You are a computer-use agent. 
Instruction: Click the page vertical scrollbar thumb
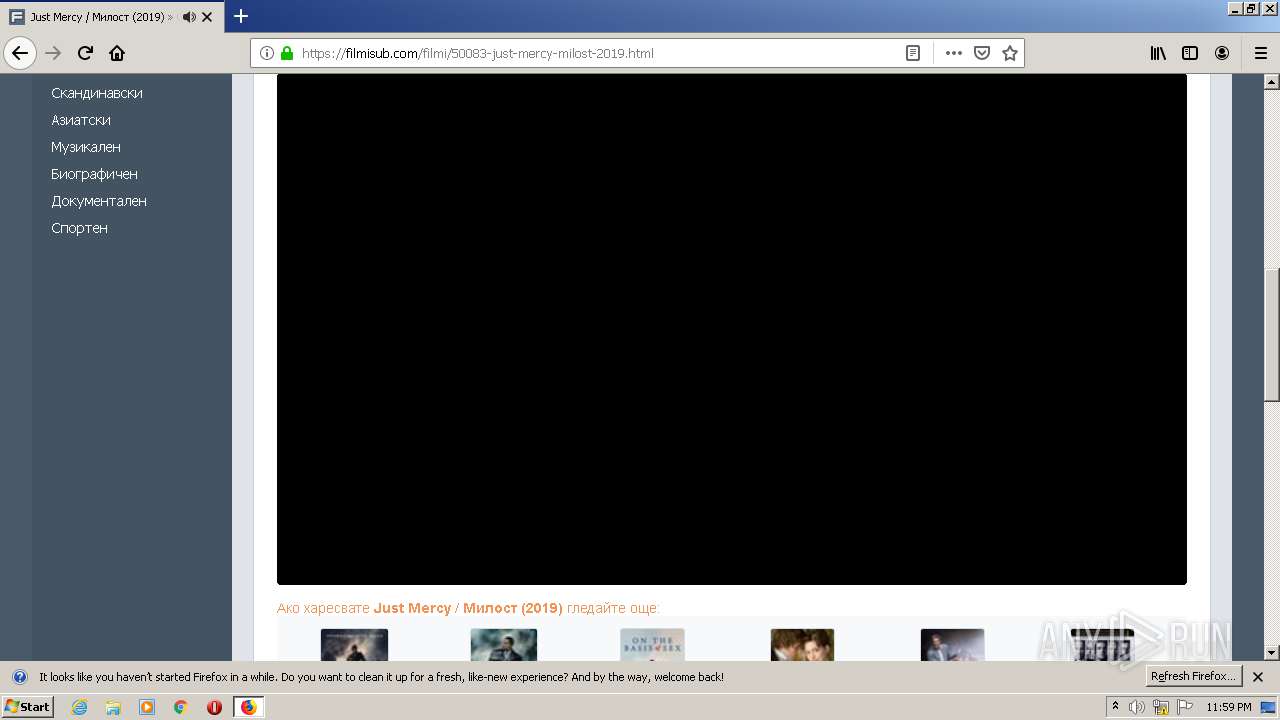[x=1272, y=335]
